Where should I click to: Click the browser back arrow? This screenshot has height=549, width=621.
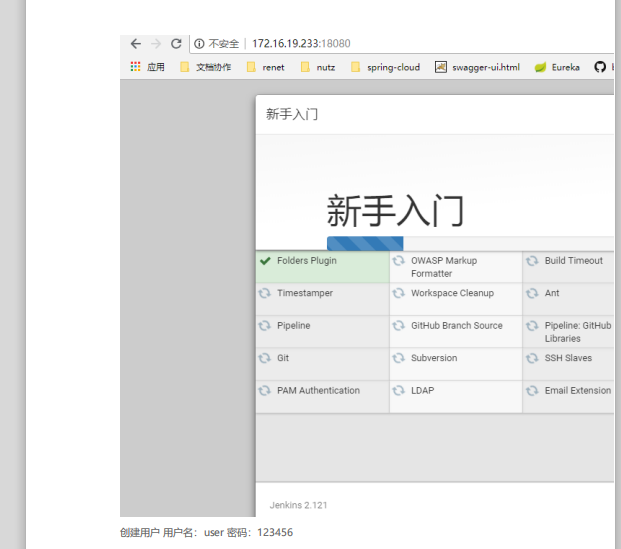(136, 44)
